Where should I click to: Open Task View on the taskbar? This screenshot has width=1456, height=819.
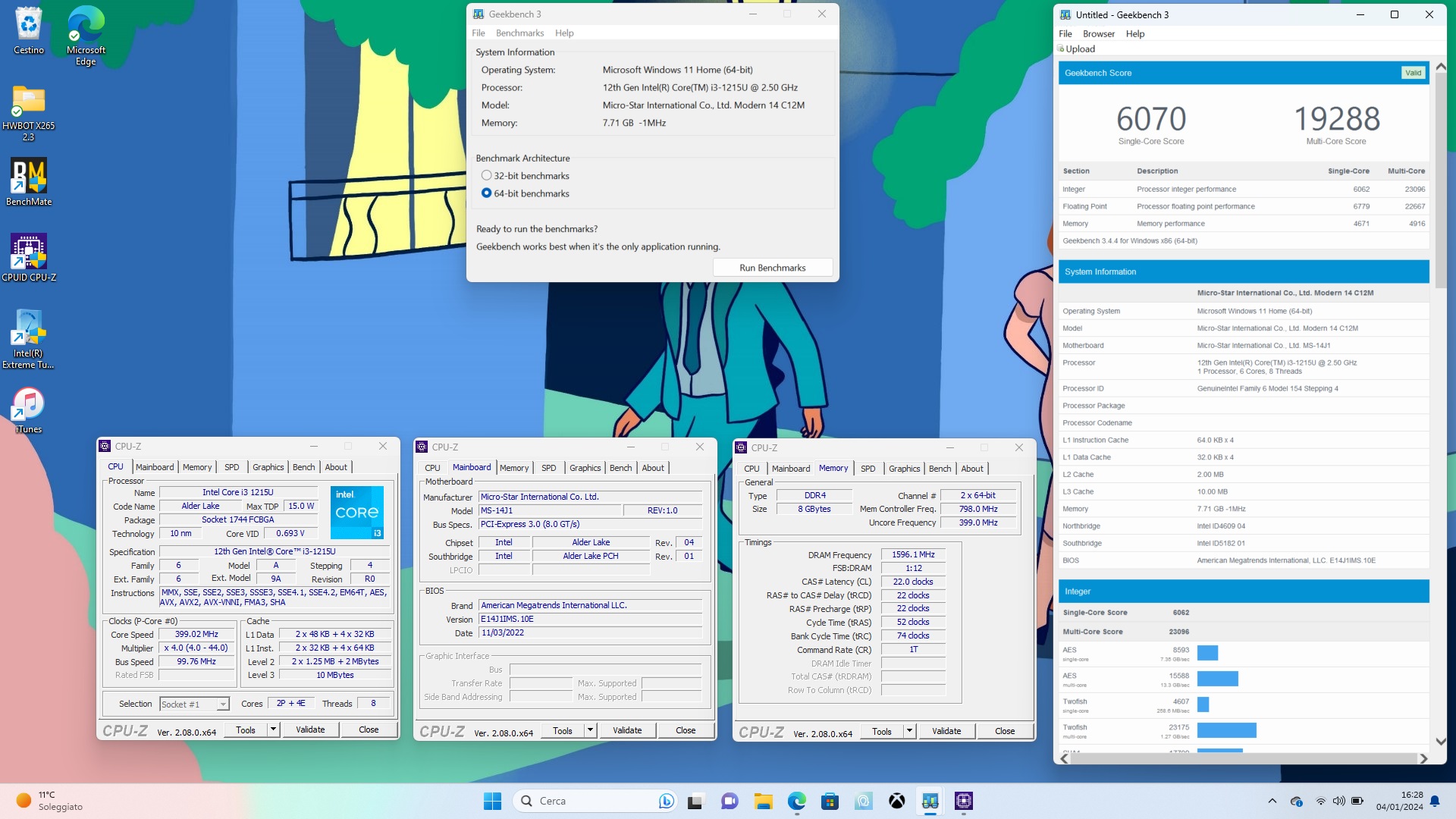point(695,801)
